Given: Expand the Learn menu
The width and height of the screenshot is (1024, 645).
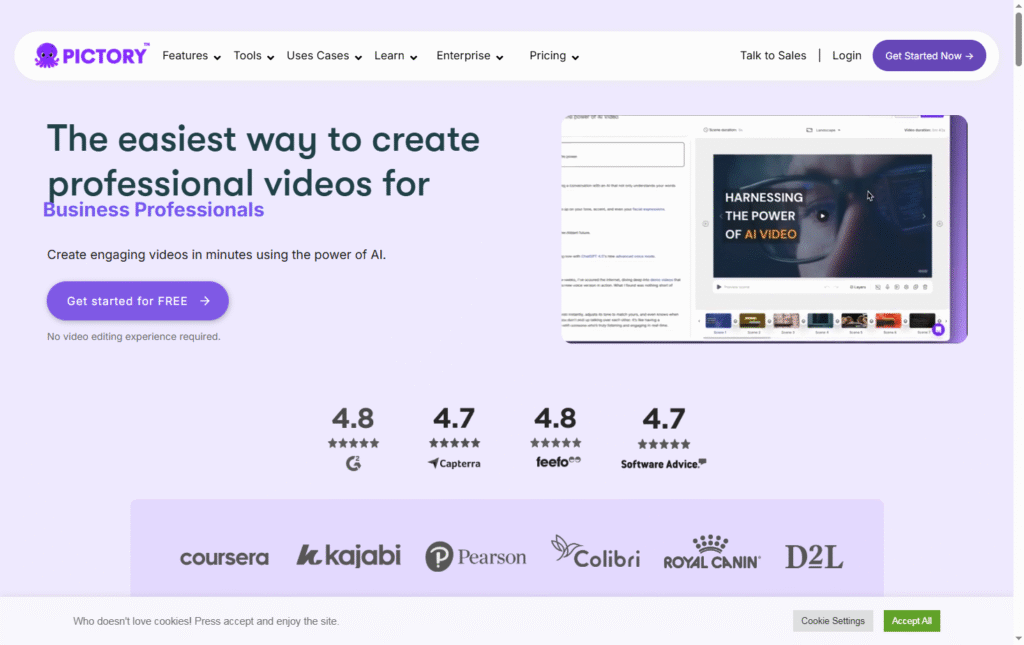Looking at the screenshot, I should tap(395, 56).
